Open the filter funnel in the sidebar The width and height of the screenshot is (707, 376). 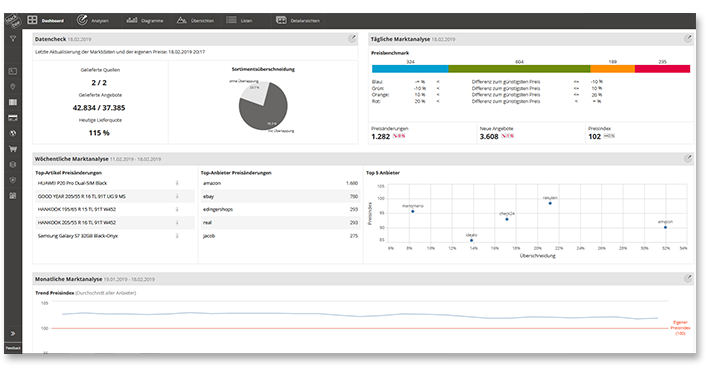[13, 39]
